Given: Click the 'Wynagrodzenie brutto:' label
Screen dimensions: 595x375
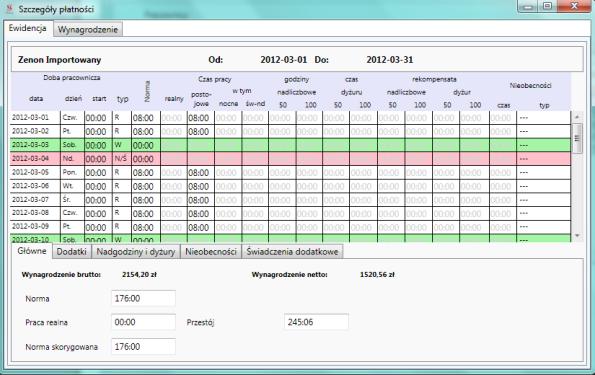Looking at the screenshot, I should click(61, 274).
